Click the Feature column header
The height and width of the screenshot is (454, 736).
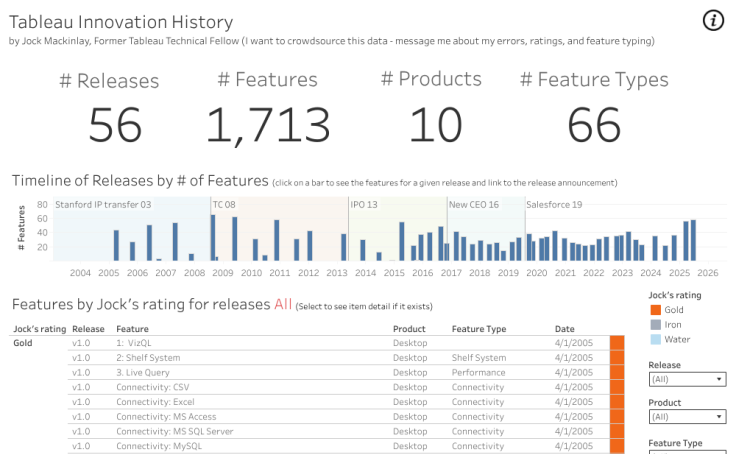point(133,329)
